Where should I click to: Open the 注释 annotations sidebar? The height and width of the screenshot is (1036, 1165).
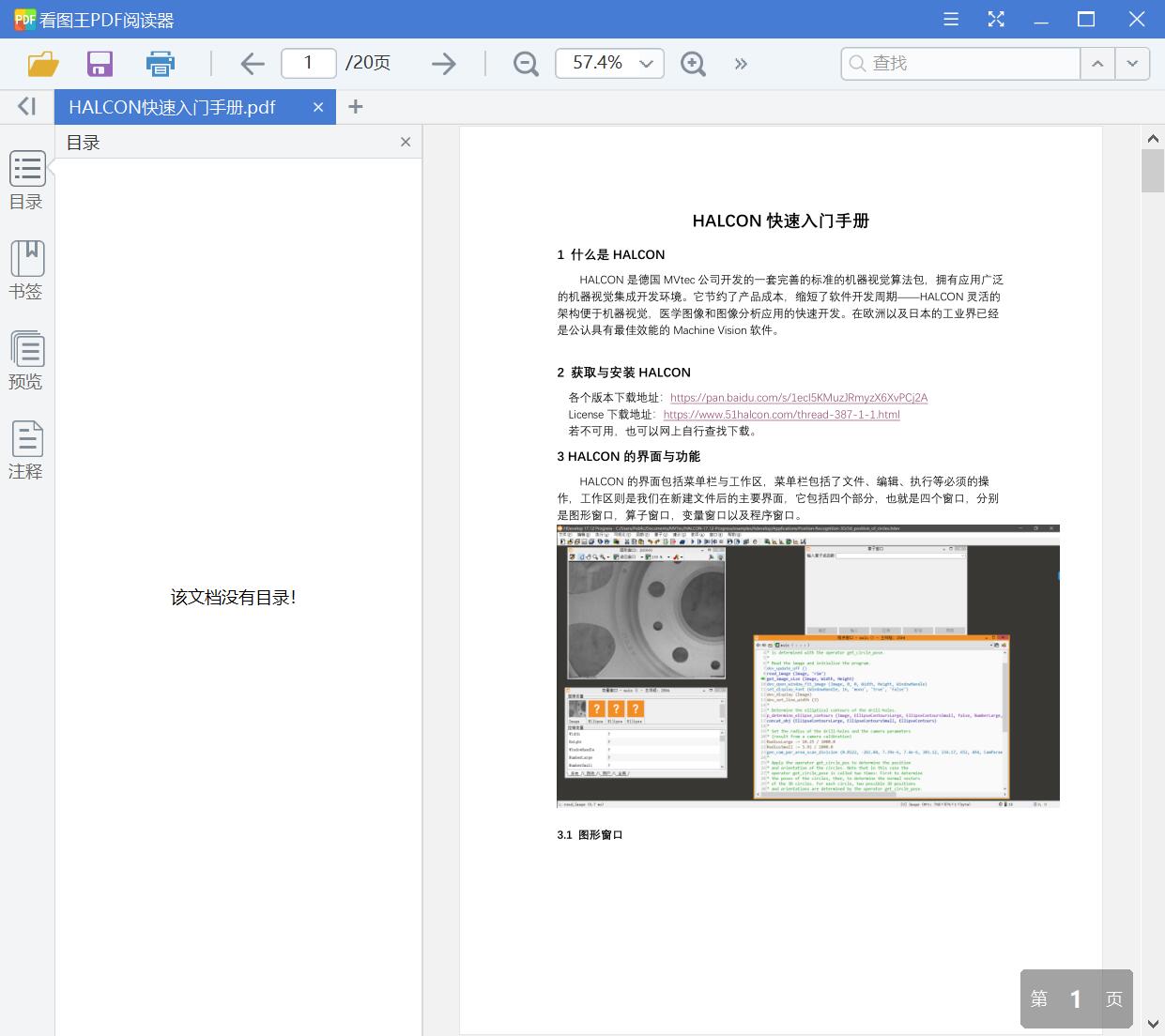(x=26, y=450)
